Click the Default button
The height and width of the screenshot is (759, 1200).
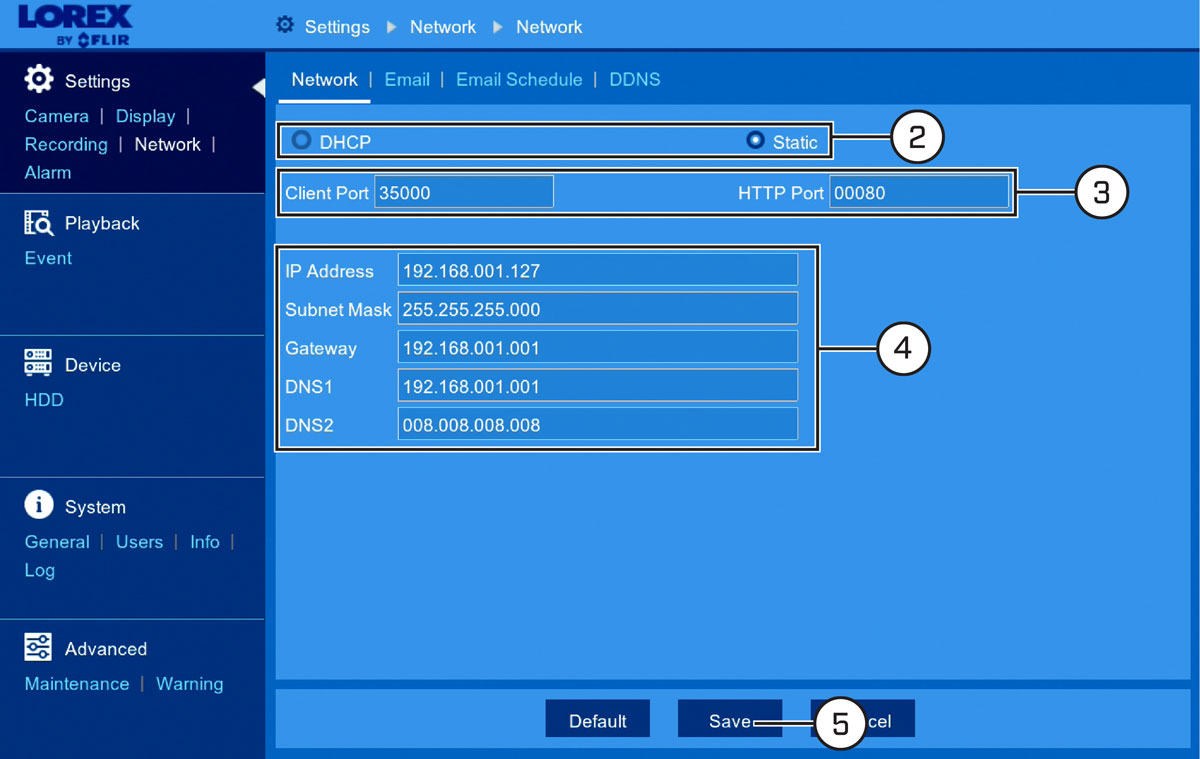[x=598, y=719]
